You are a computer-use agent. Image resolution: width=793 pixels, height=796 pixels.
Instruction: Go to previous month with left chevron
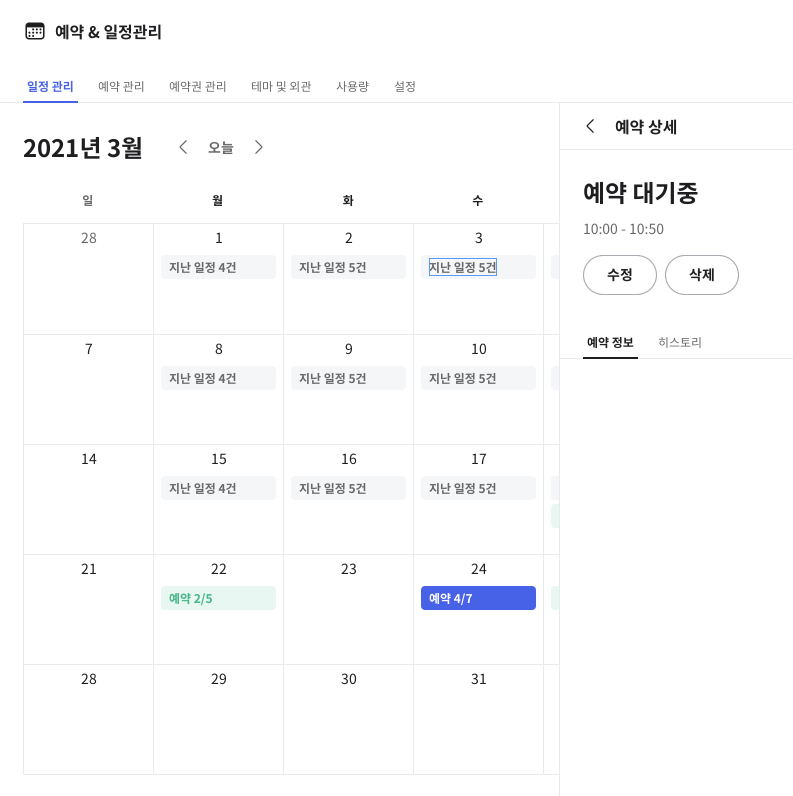[183, 147]
